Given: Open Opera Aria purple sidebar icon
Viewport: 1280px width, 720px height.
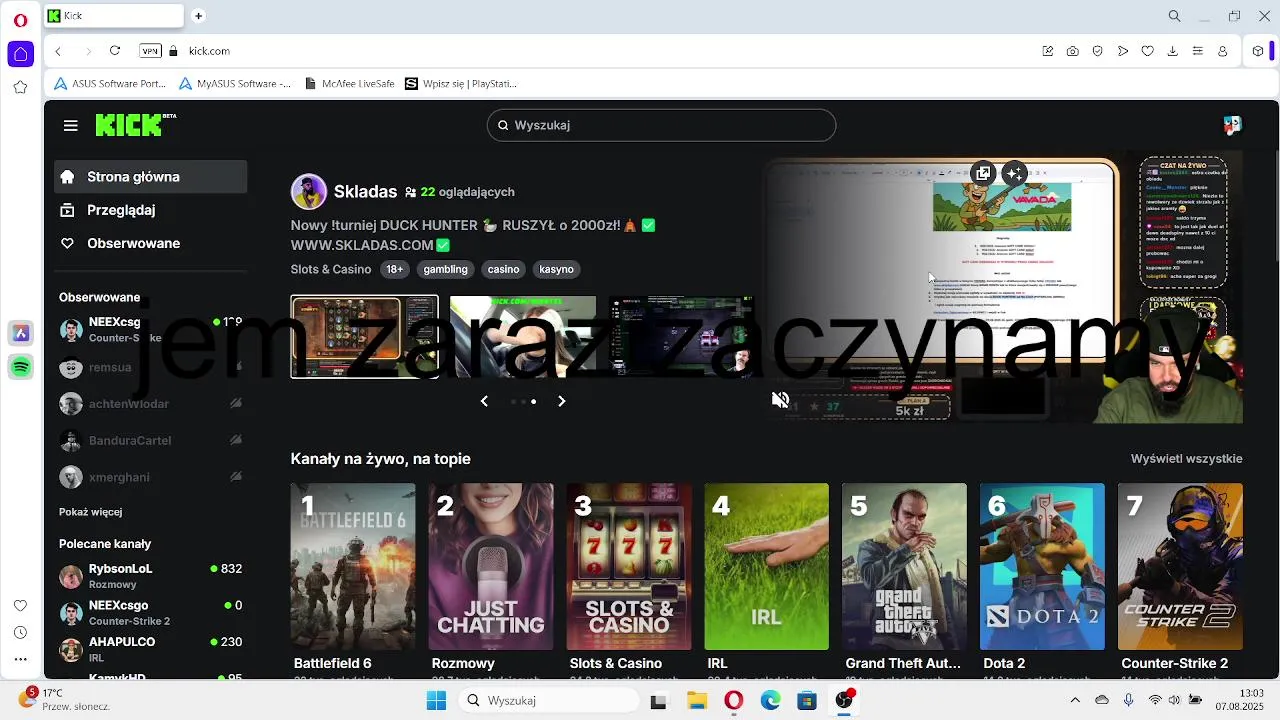Looking at the screenshot, I should click(21, 332).
